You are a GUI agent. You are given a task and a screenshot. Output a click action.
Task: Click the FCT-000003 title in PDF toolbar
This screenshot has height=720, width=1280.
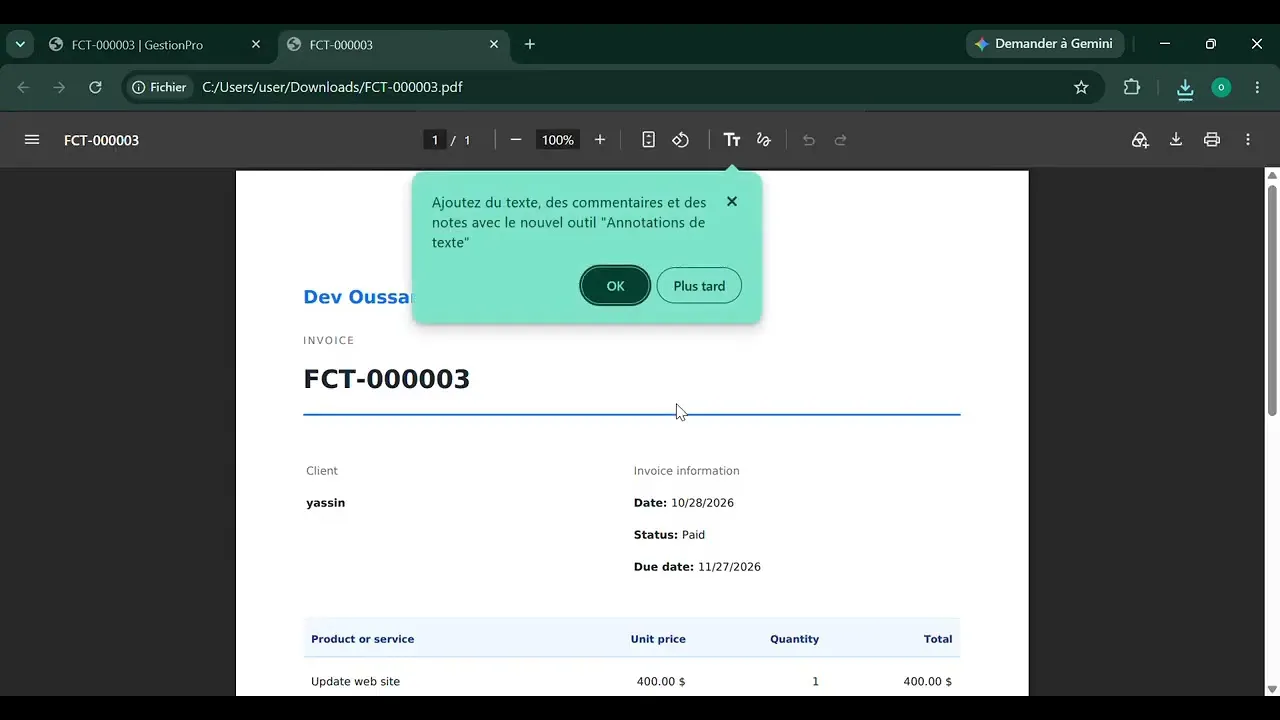(x=101, y=140)
